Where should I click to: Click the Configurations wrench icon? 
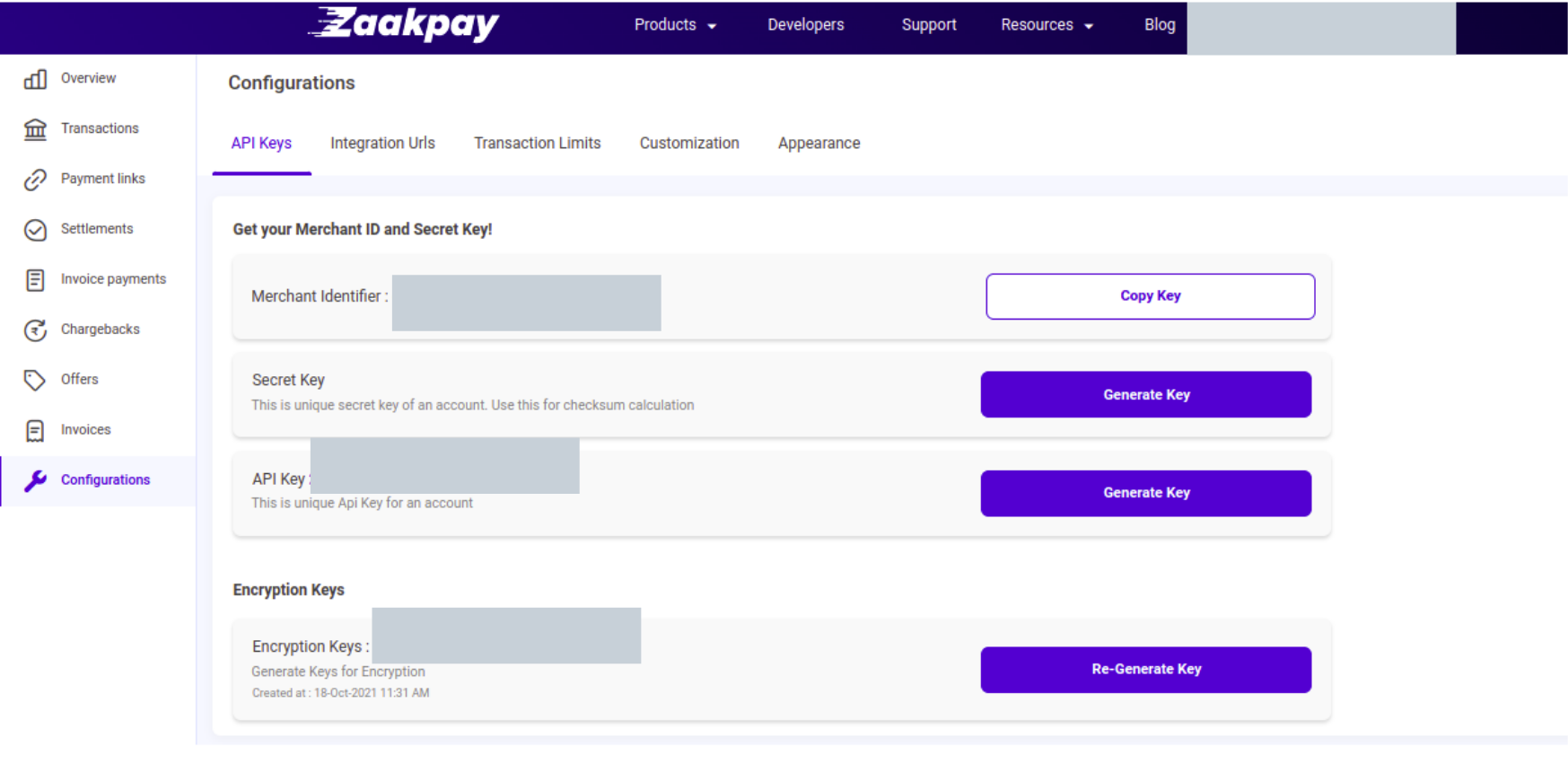coord(35,480)
